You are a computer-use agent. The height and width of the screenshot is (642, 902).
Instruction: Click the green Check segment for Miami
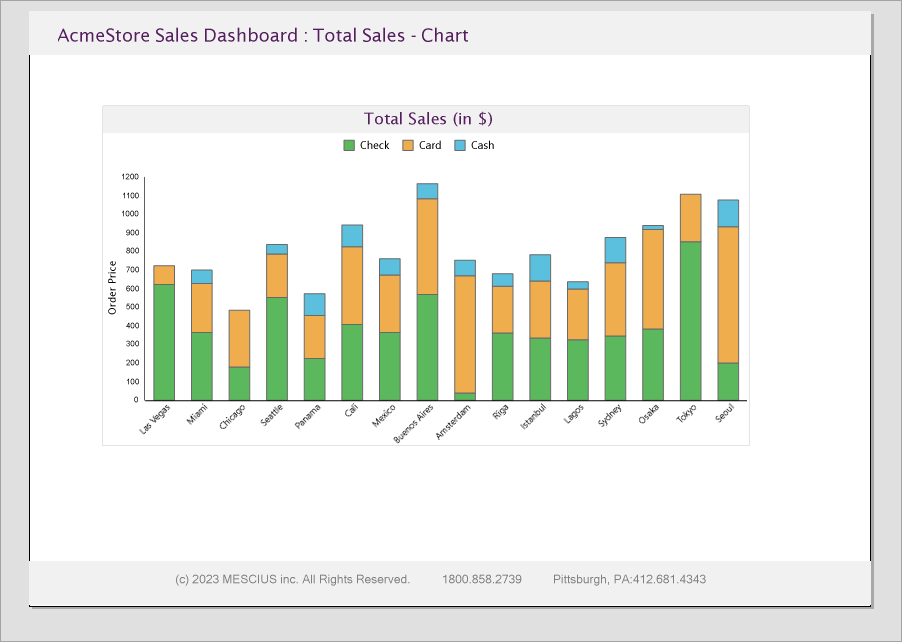click(202, 366)
